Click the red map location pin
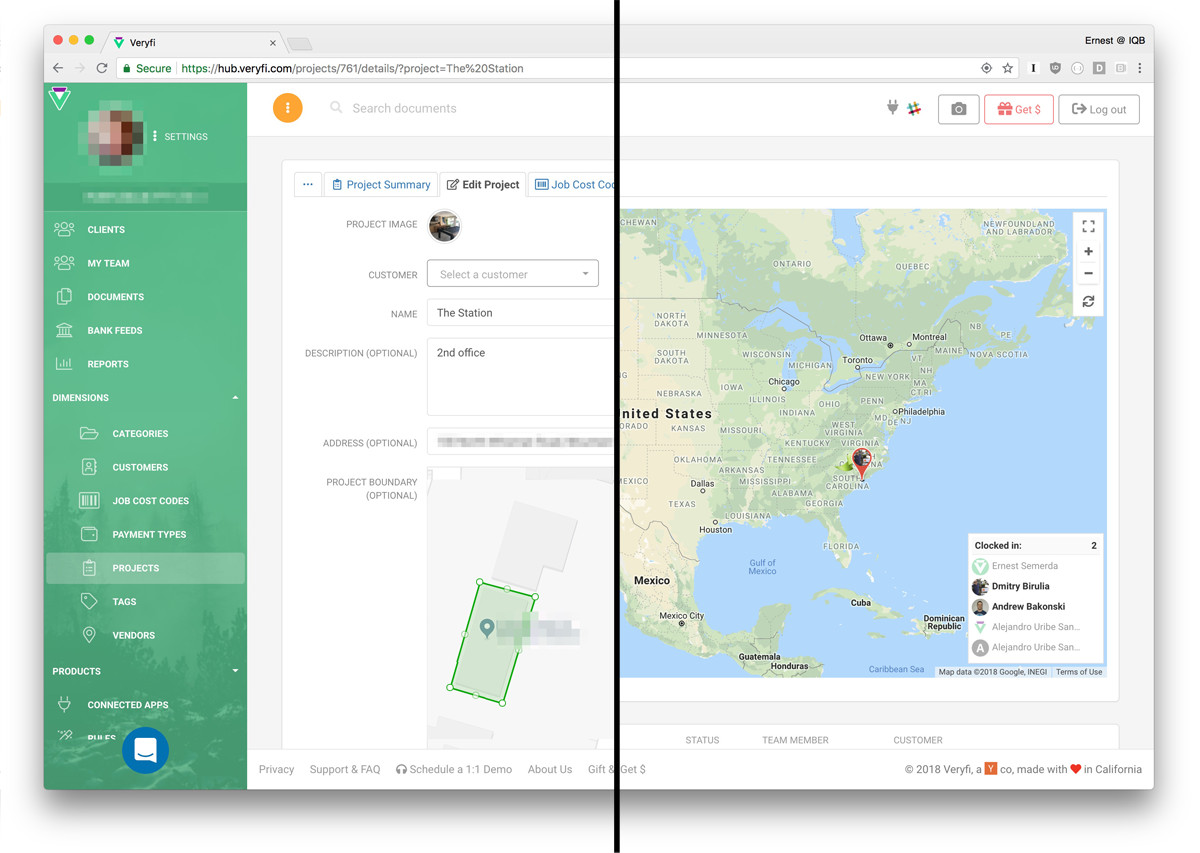This screenshot has width=1200, height=853. click(861, 465)
